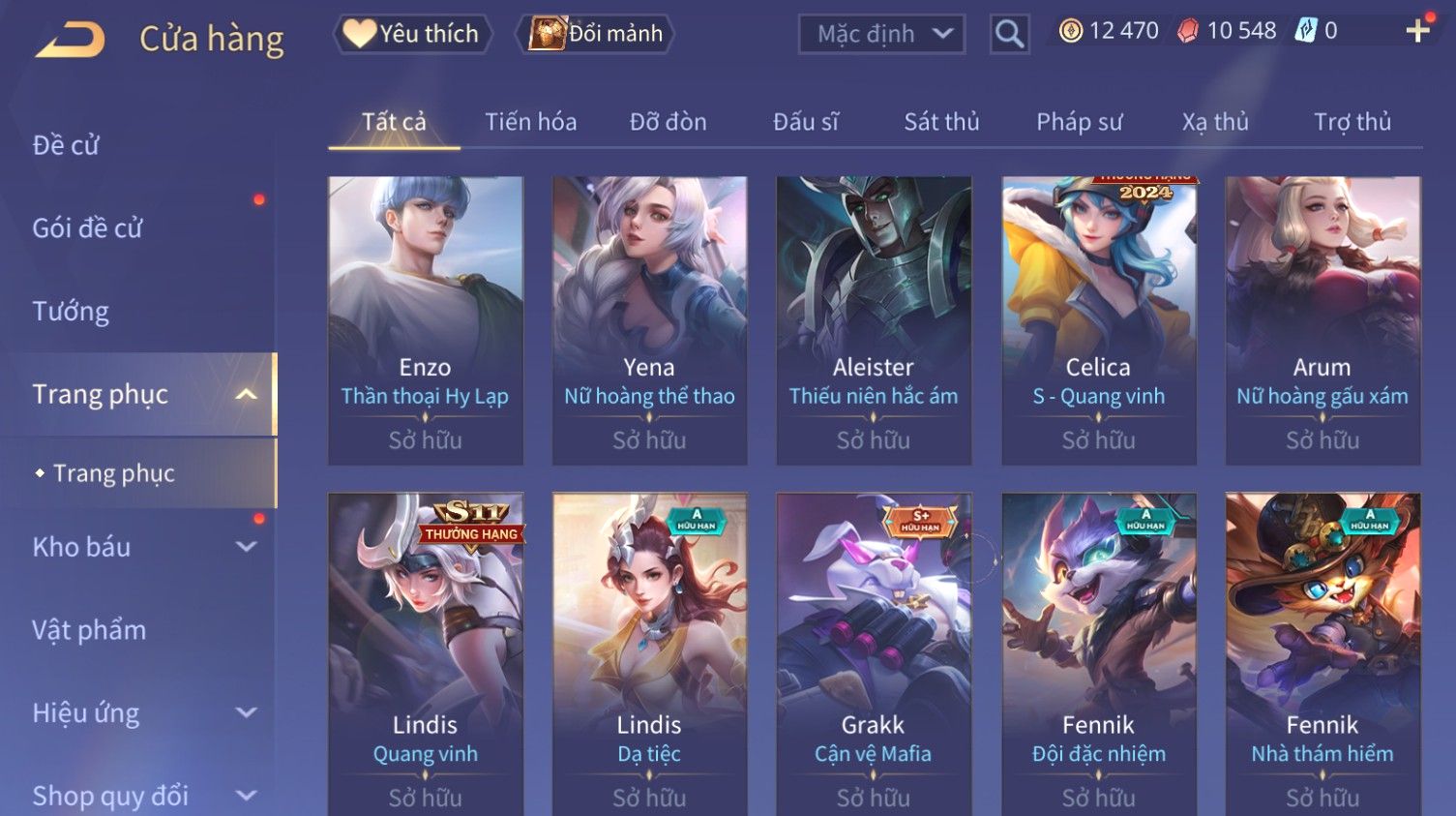Open Yêu thích favorites heart button
Image resolution: width=1456 pixels, height=816 pixels.
(412, 34)
